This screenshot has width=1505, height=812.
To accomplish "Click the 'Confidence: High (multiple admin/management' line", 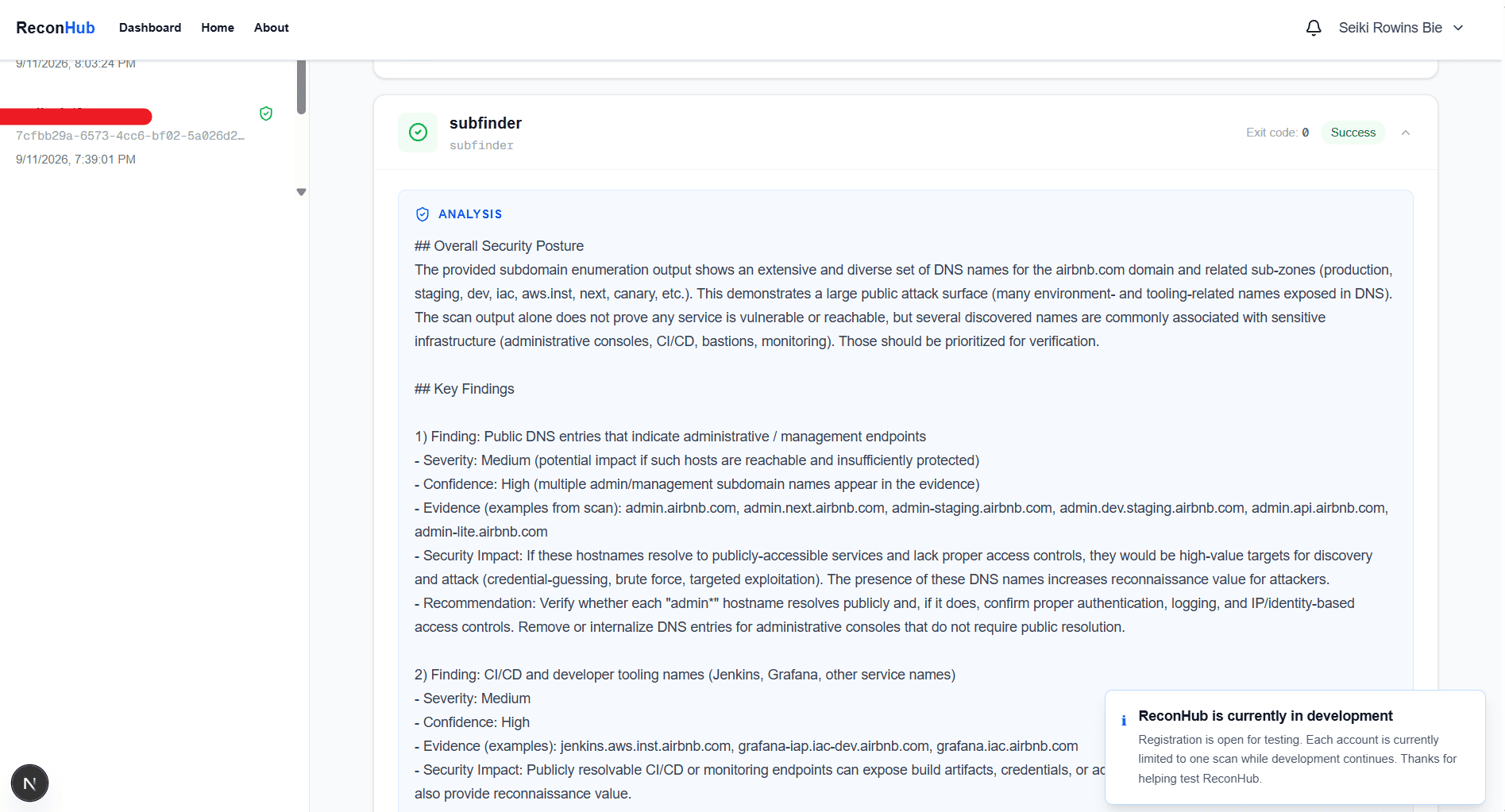I will click(x=697, y=484).
